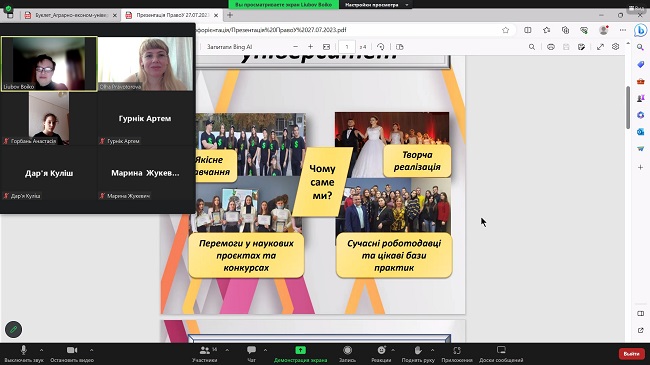Open the audio options caret next to microphone
Image resolution: width=650 pixels, height=365 pixels.
click(x=41, y=350)
